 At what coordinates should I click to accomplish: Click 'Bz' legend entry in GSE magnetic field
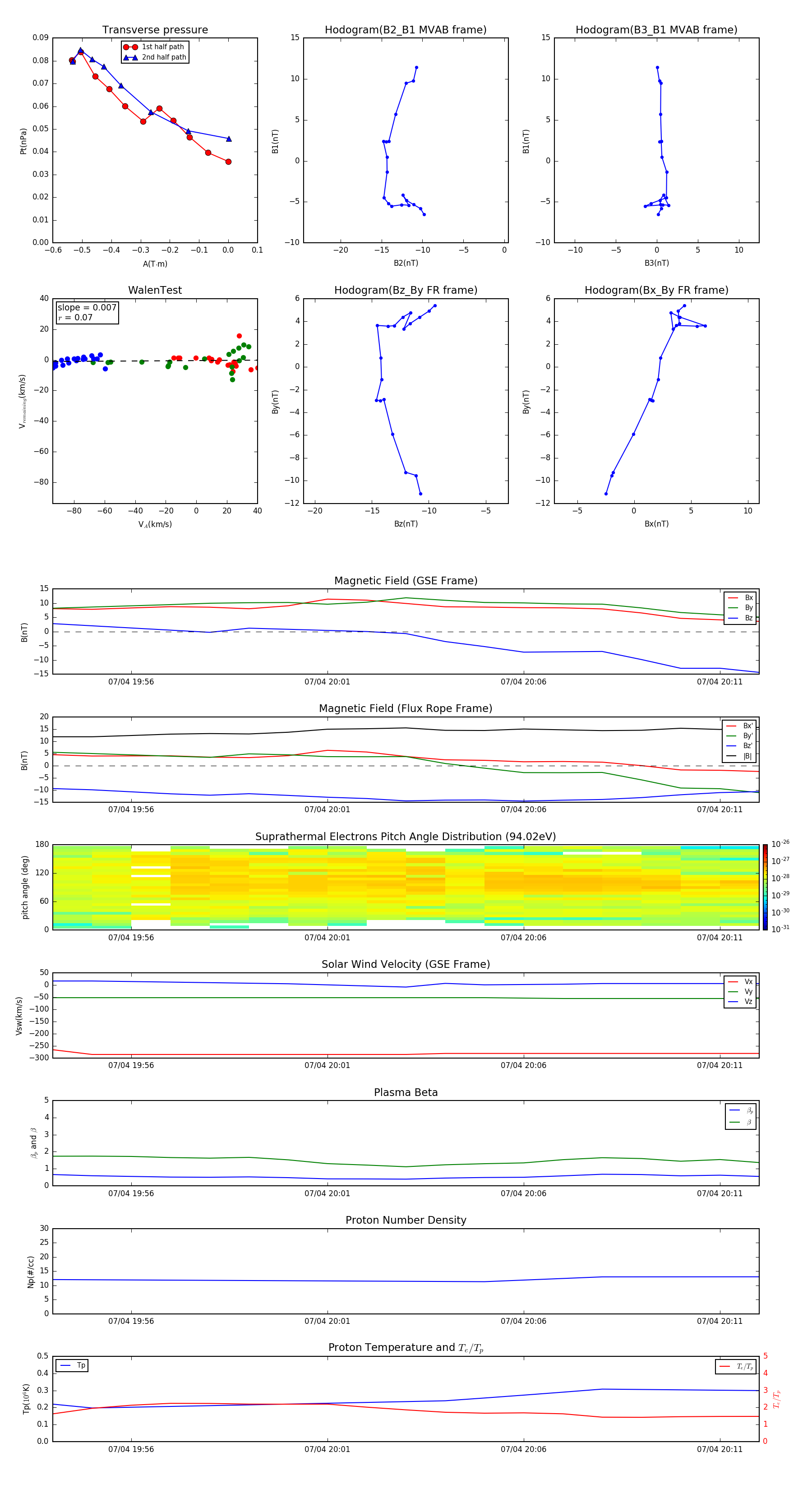point(740,619)
